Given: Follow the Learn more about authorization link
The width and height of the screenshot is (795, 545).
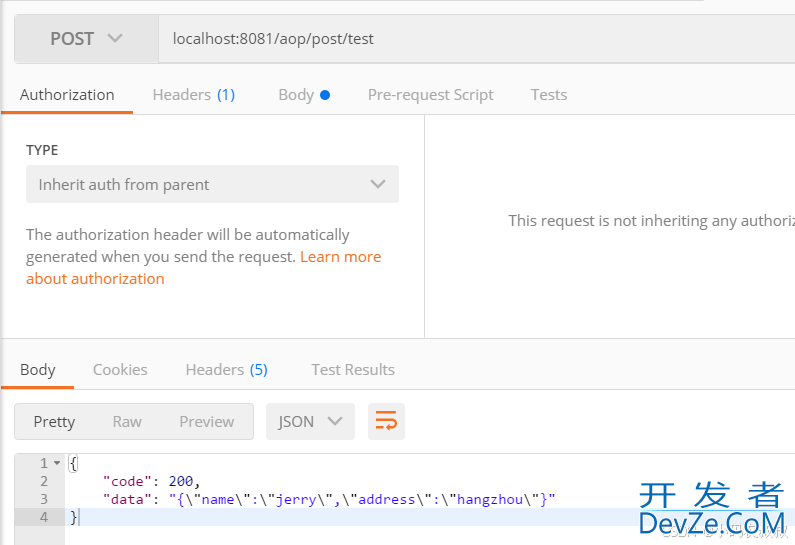Looking at the screenshot, I should click(203, 268).
